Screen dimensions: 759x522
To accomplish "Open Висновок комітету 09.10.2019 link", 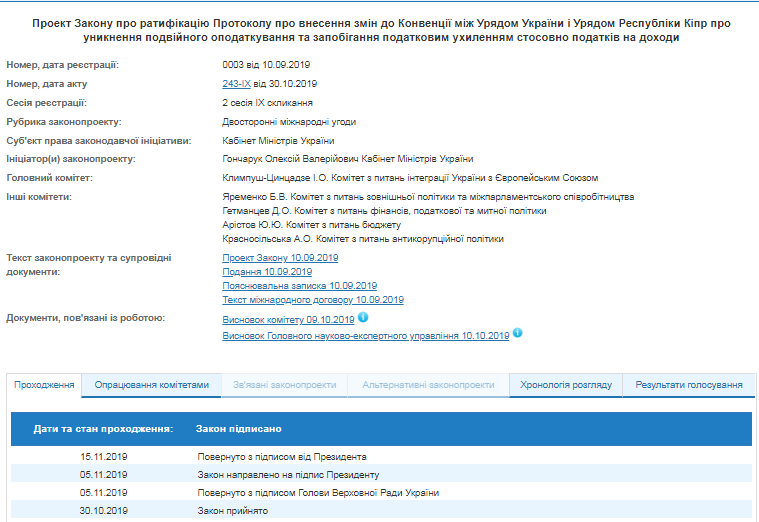I will [x=288, y=320].
